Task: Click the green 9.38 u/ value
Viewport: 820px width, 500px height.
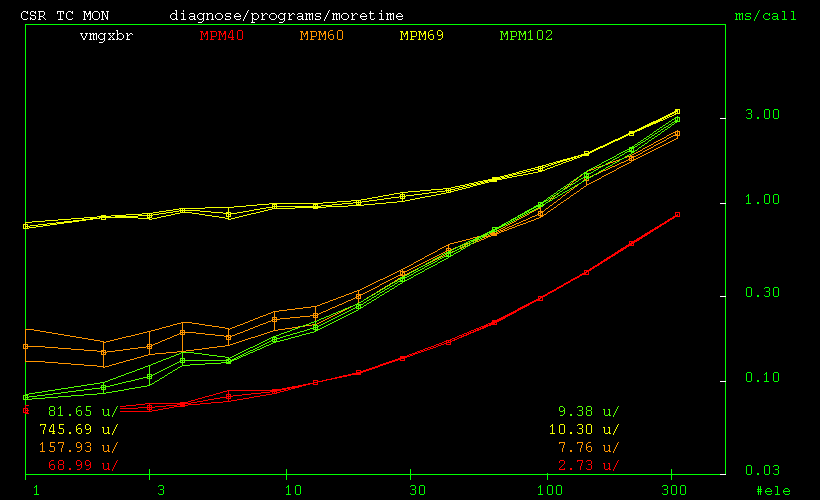Action: click(x=588, y=412)
